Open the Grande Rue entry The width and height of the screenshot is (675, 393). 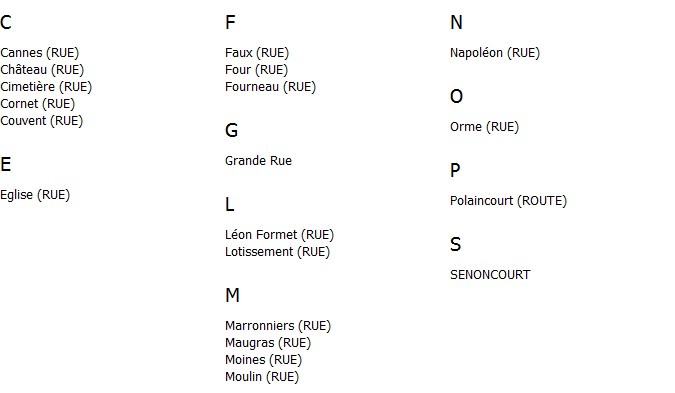pos(258,161)
